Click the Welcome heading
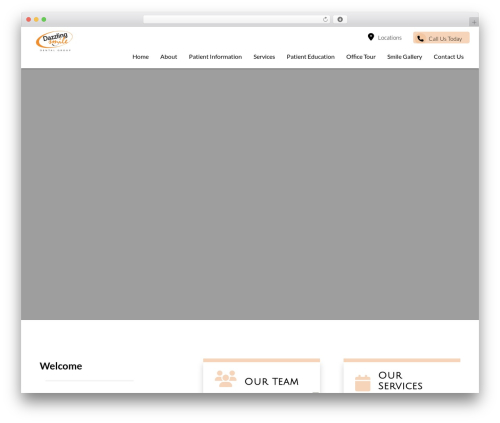Viewport: 500px width, 423px height. click(x=61, y=366)
